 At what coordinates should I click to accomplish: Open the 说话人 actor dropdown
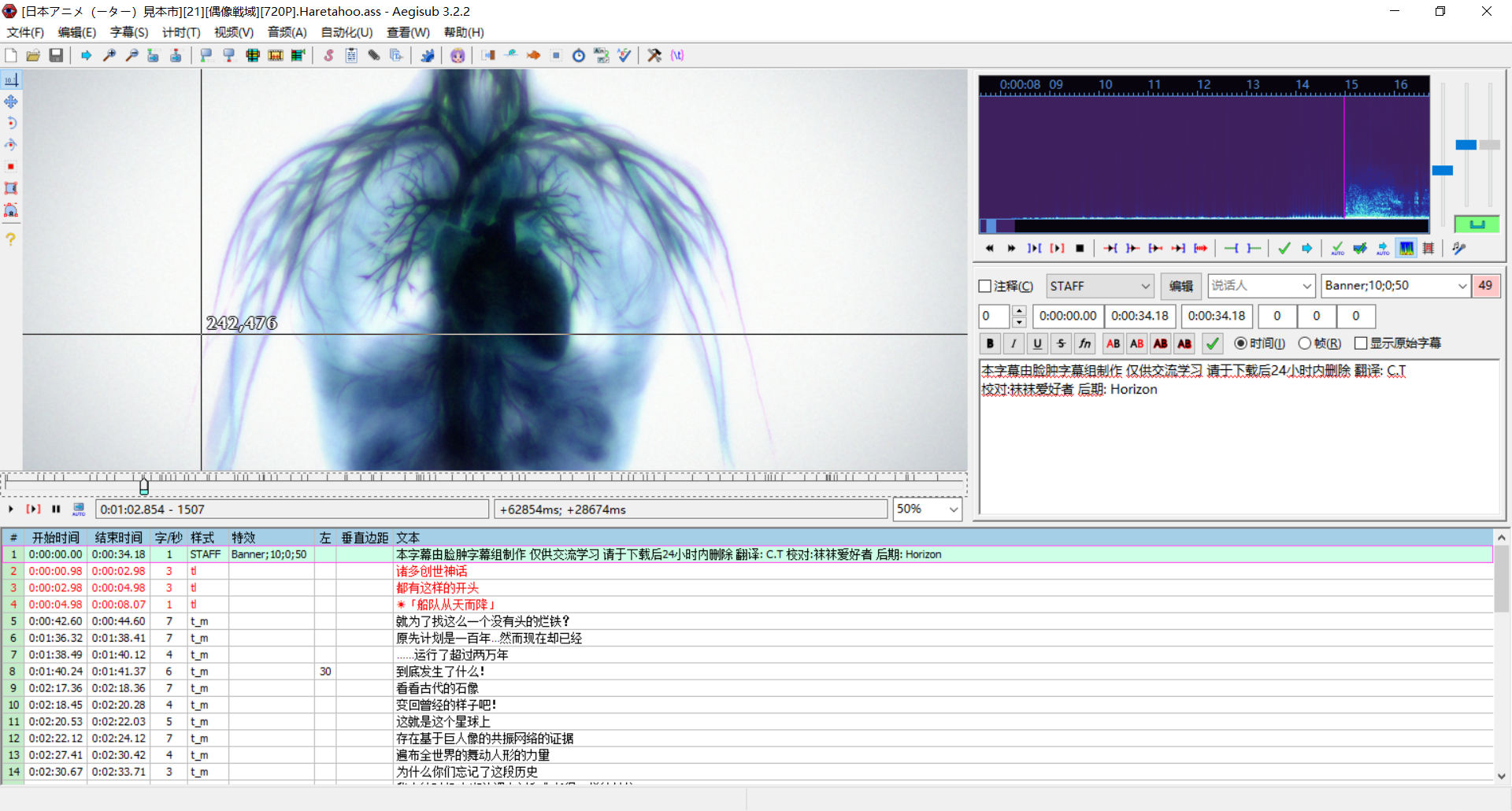1261,286
